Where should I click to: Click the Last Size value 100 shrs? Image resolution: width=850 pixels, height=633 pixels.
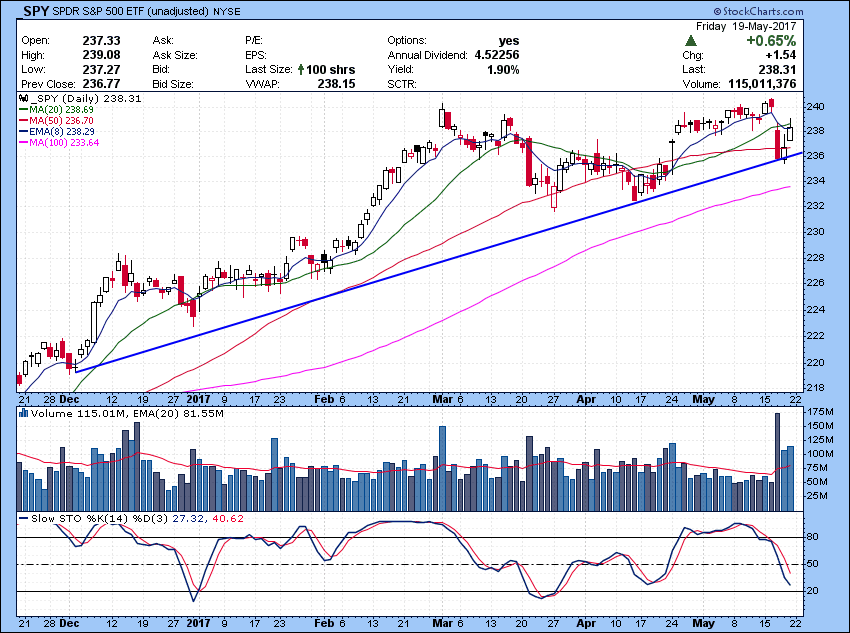[x=331, y=69]
